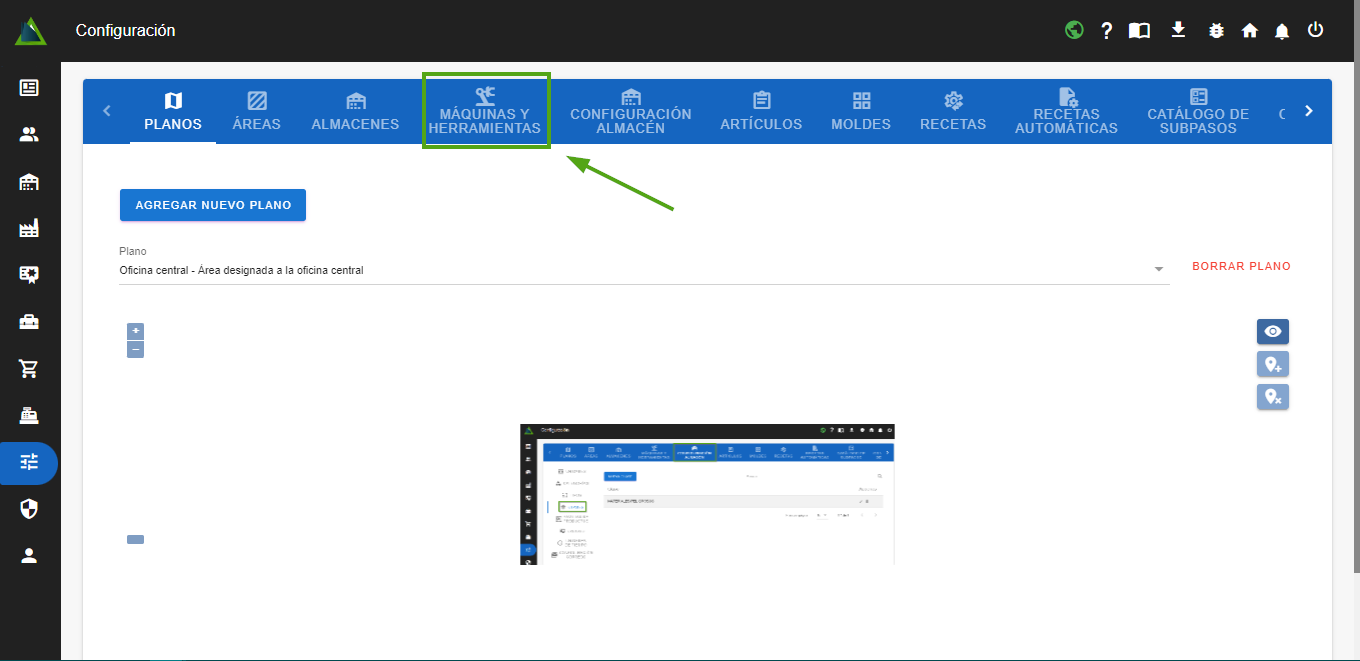1360x661 pixels.
Task: Open the Artículos tab
Action: pyautogui.click(x=761, y=111)
